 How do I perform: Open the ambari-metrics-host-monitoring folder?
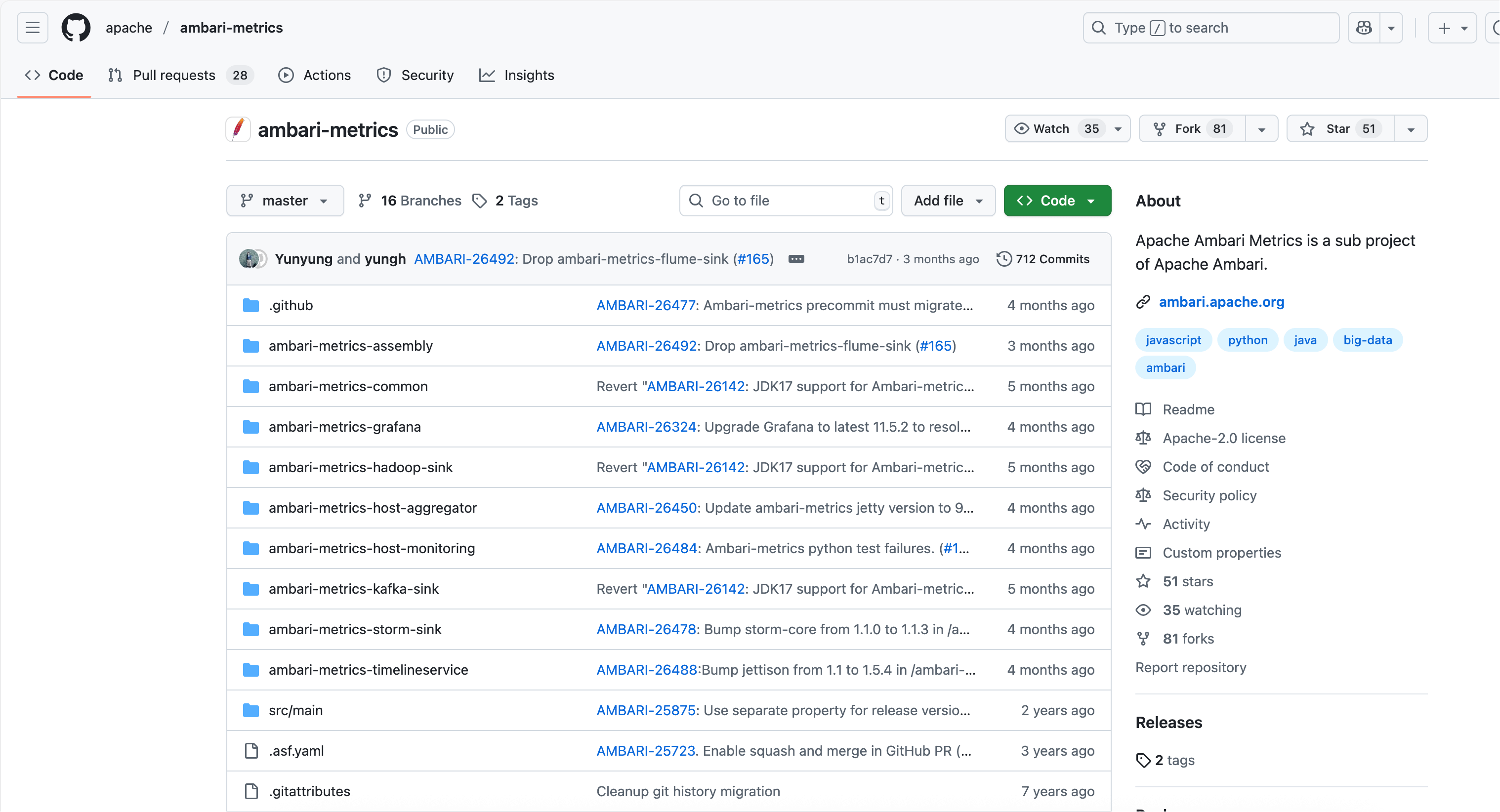click(372, 548)
